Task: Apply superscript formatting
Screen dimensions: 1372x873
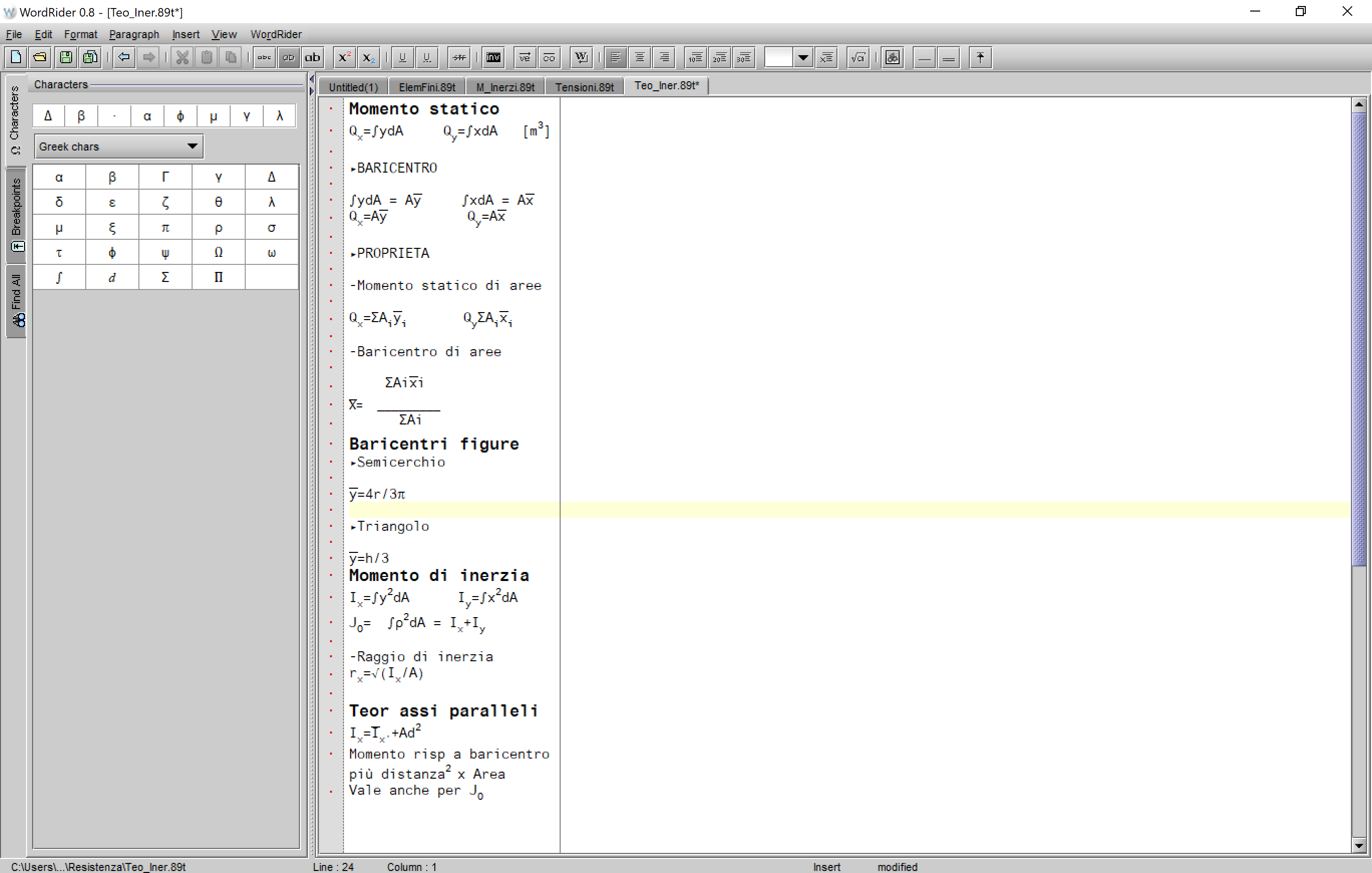Action: coord(344,58)
